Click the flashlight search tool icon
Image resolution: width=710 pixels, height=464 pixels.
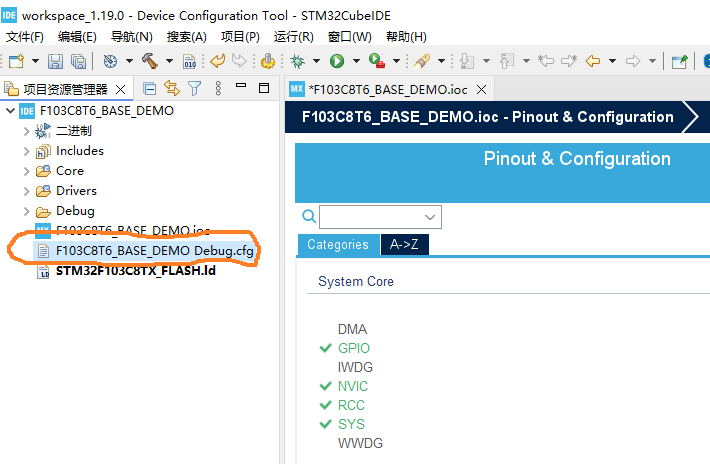pyautogui.click(x=422, y=61)
